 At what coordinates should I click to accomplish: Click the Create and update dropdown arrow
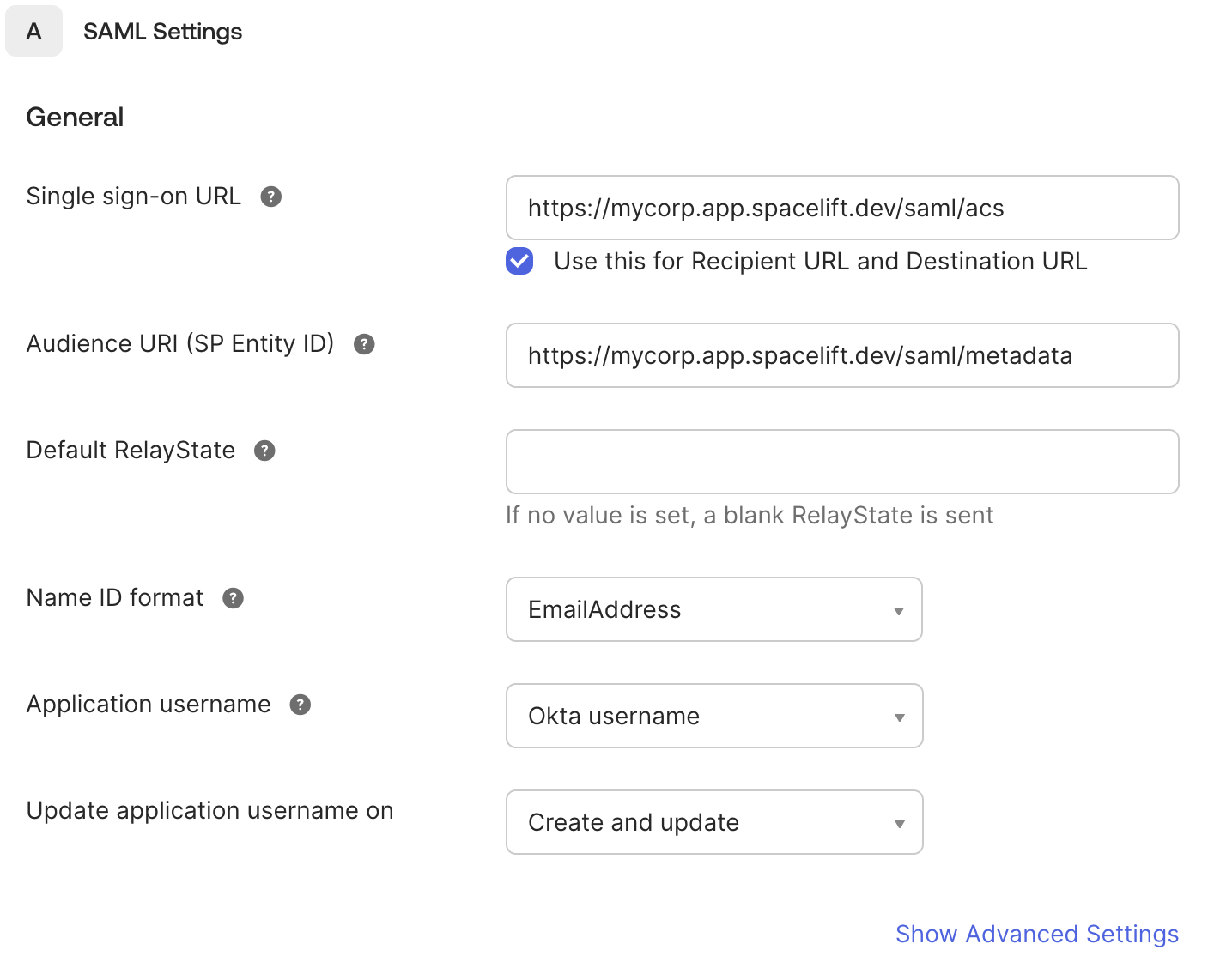pos(898,822)
